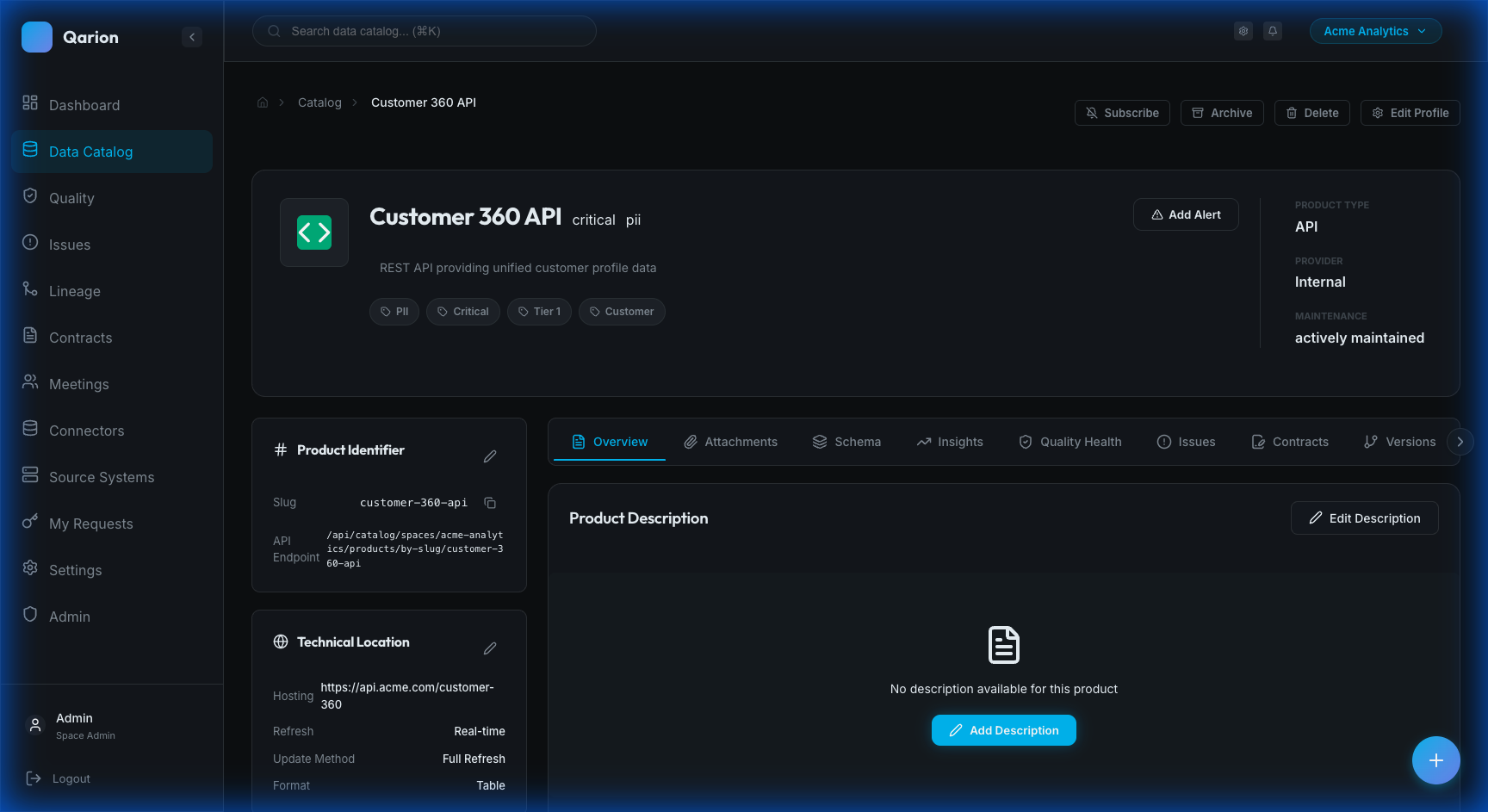Click the Archive button
The image size is (1488, 812).
pos(1222,113)
